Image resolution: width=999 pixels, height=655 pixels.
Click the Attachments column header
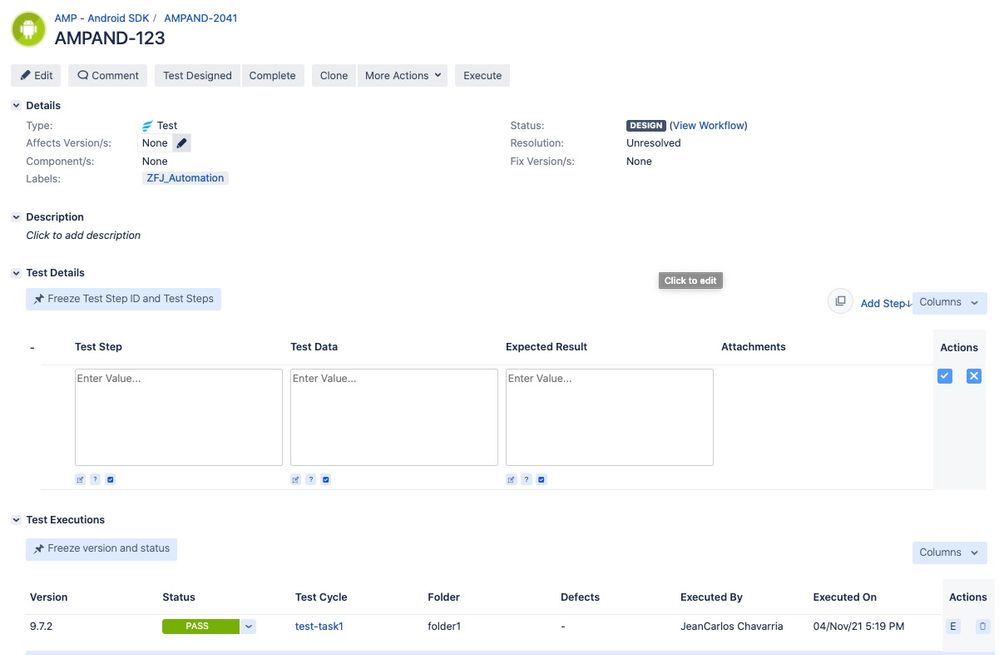753,347
